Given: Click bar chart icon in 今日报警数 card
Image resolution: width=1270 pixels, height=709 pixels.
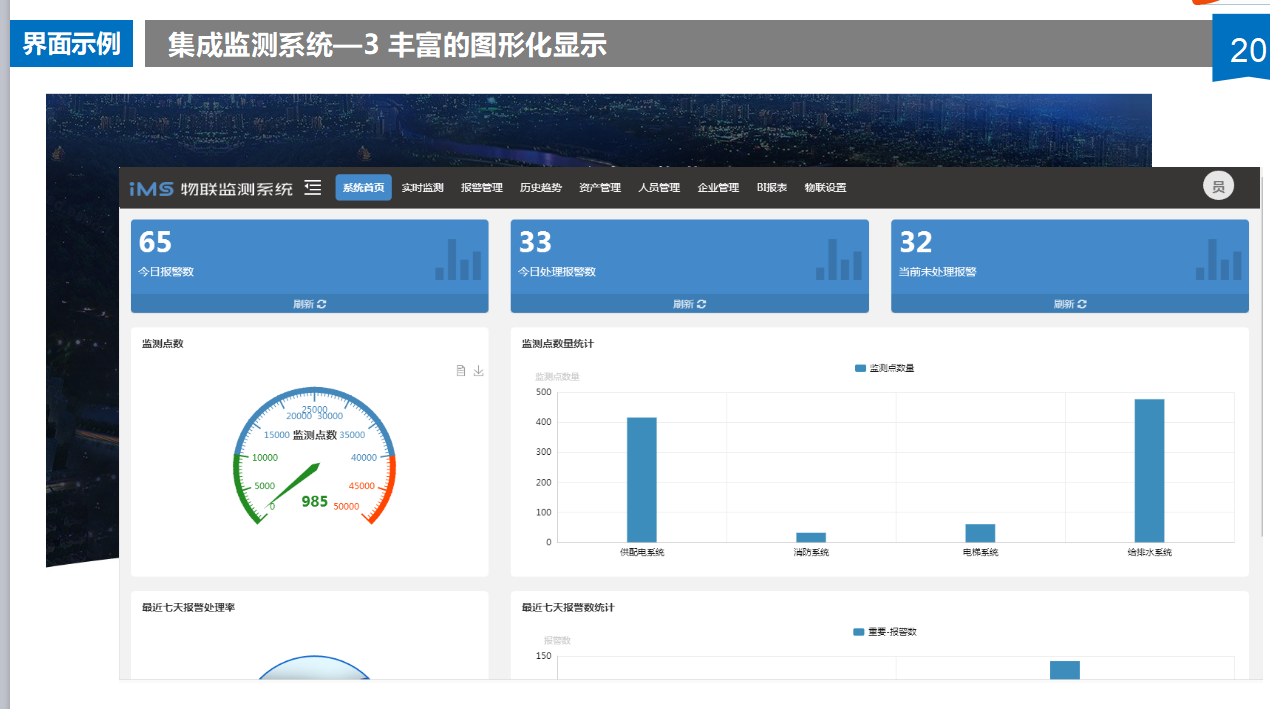Looking at the screenshot, I should (458, 259).
